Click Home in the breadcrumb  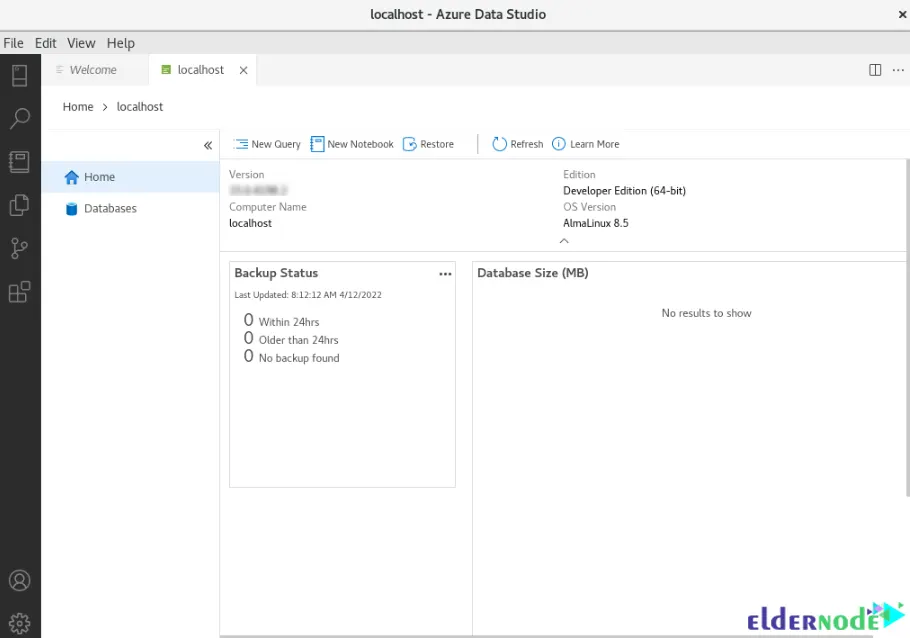[78, 107]
